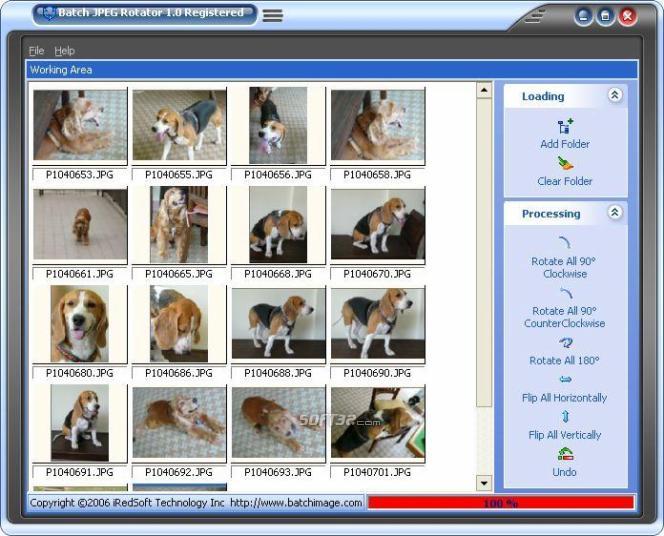The width and height of the screenshot is (664, 536).
Task: Select the P1040665.JPG thumbnail
Action: 179,225
